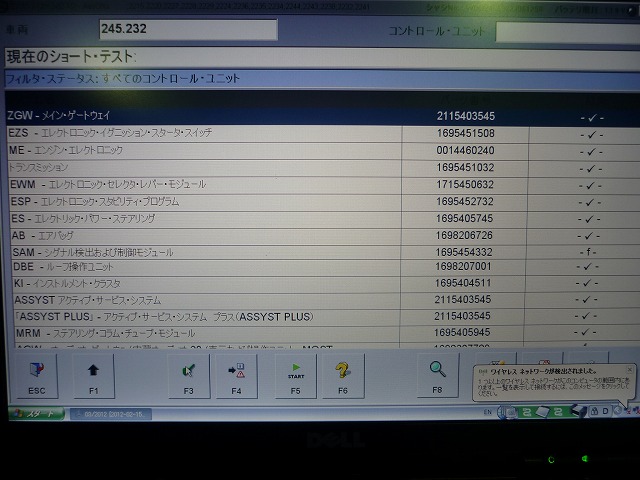Screen dimensions: 640x480
Task: Click the checkmark status in AB row
Action: click(x=589, y=236)
